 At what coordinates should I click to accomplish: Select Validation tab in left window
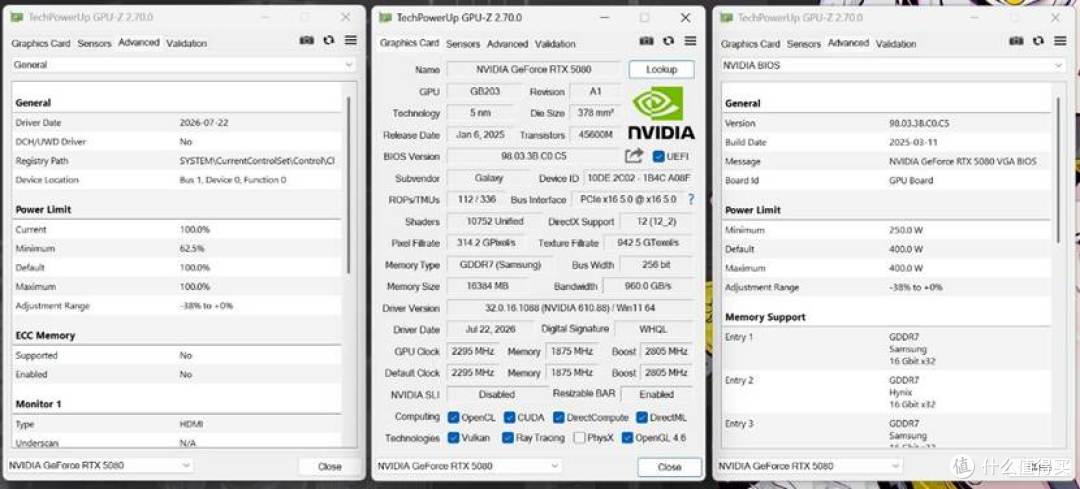pyautogui.click(x=187, y=43)
